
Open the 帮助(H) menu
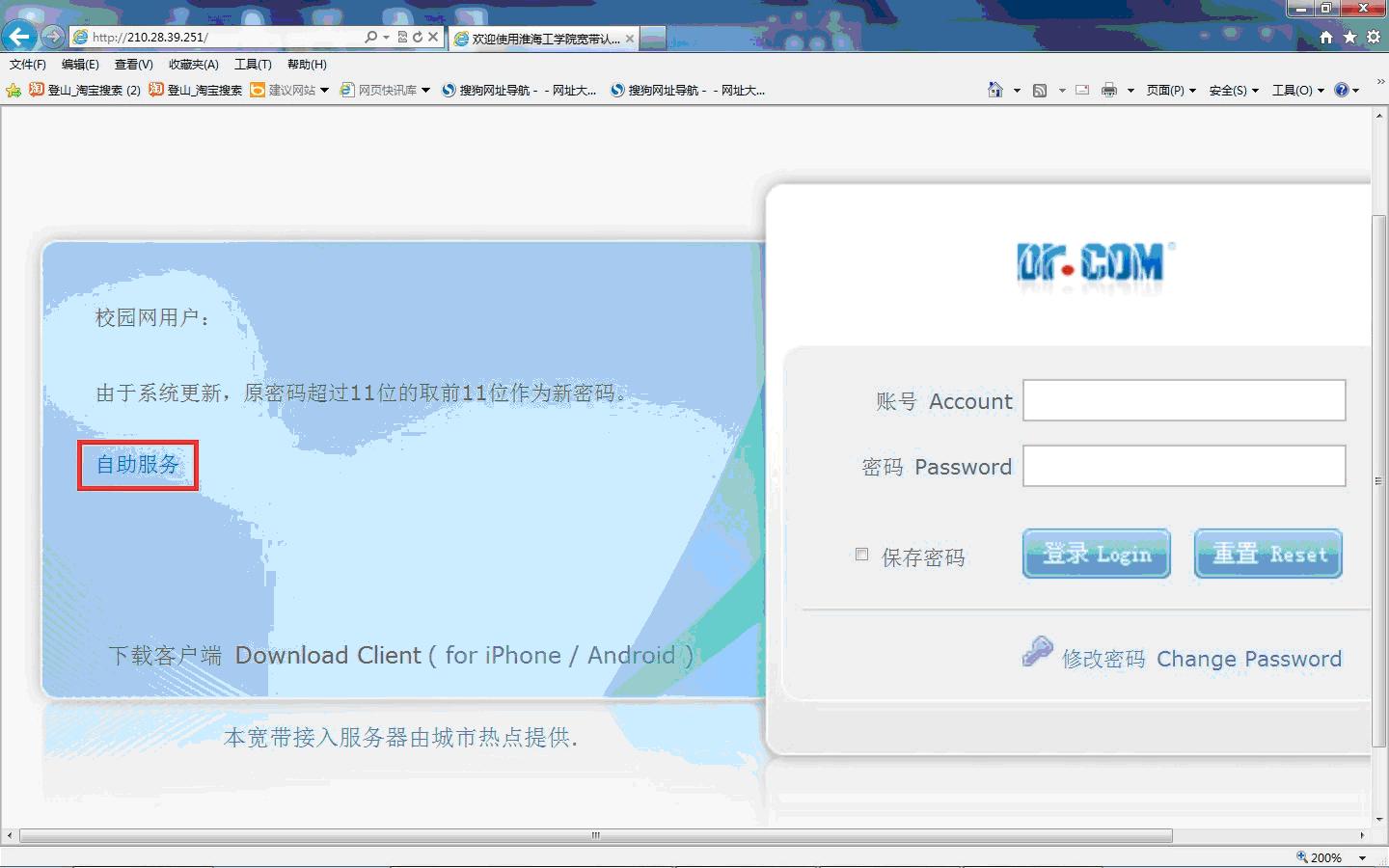pos(307,65)
